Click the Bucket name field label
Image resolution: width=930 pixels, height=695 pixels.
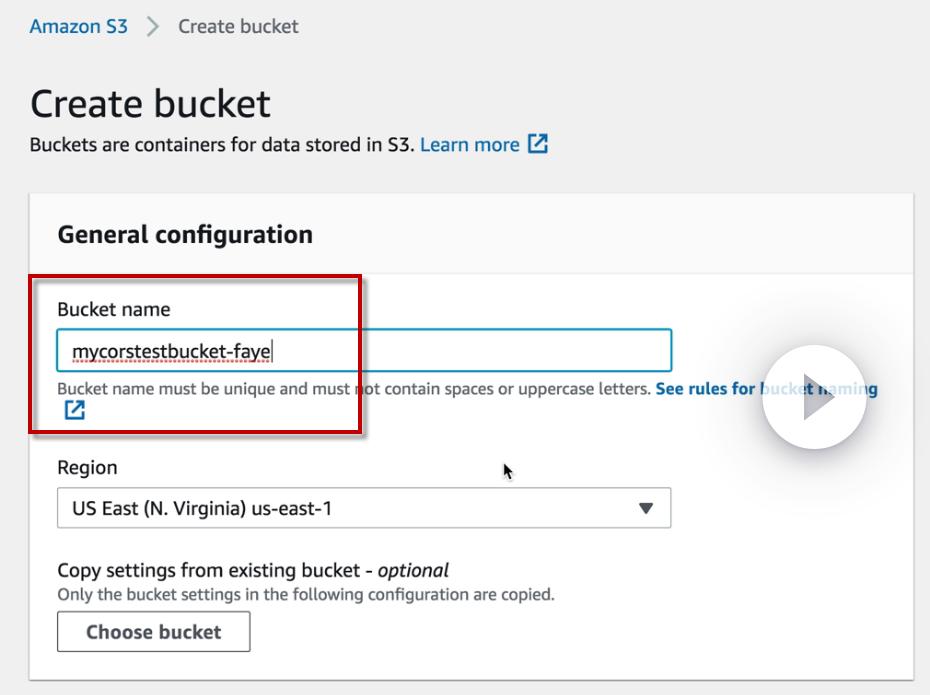113,310
